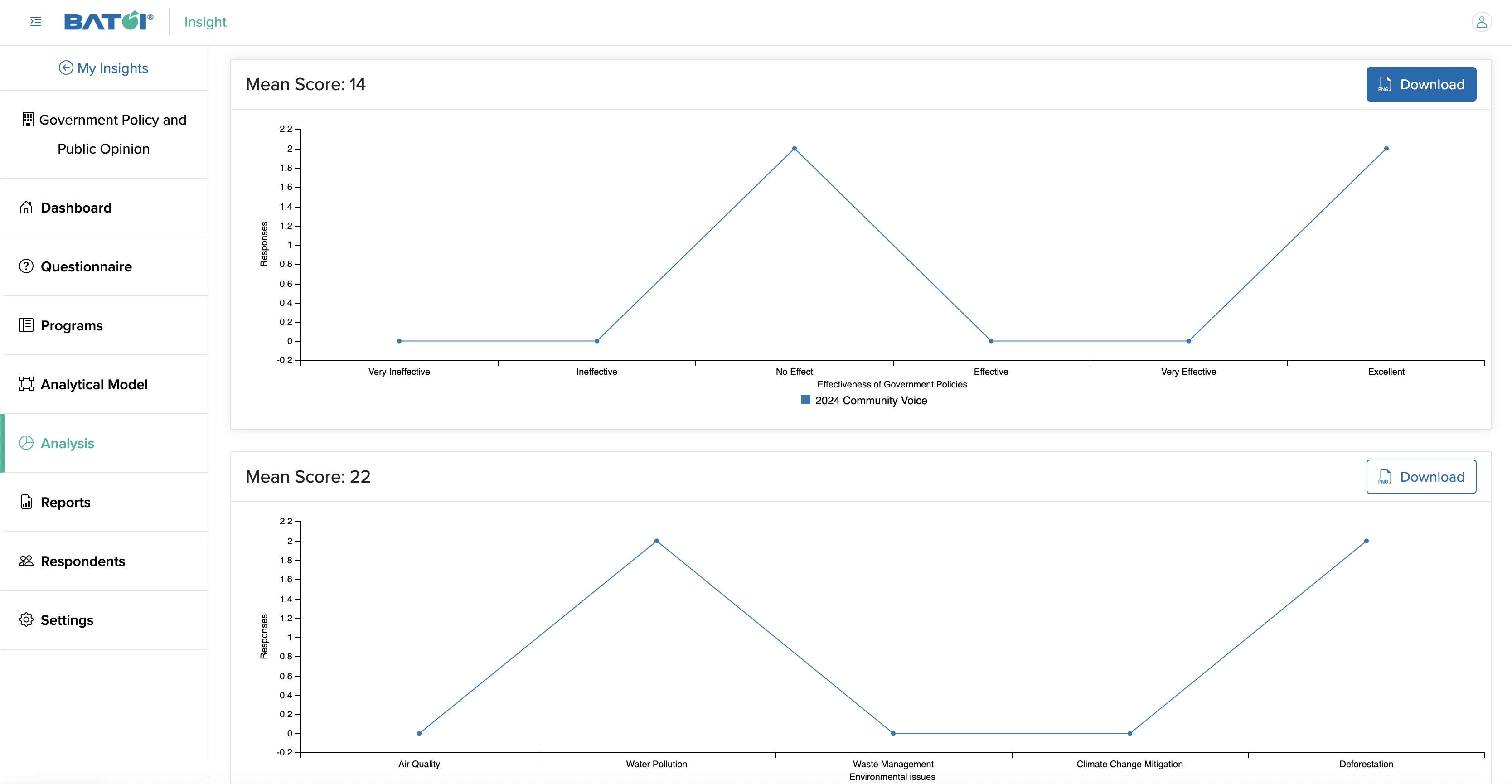Screen dimensions: 1512x784
Task: Click the Dashboard home icon
Action: (x=26, y=207)
